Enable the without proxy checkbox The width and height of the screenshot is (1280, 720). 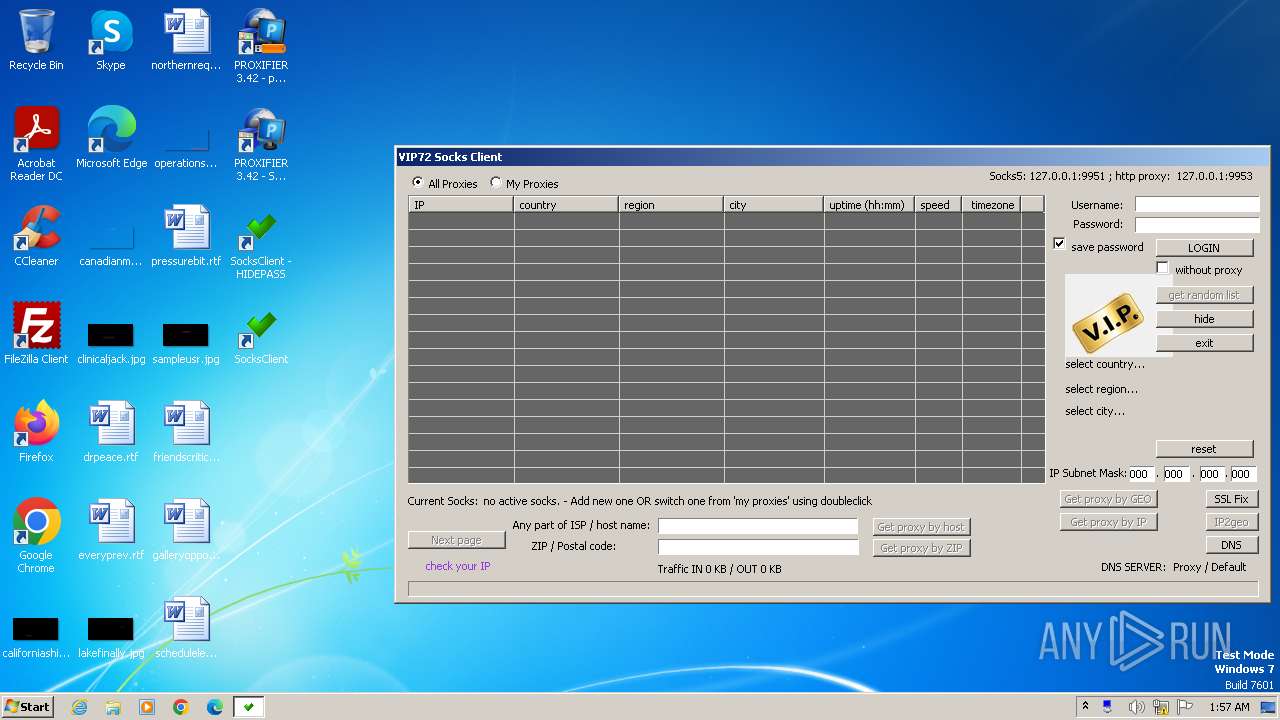[x=1163, y=268]
